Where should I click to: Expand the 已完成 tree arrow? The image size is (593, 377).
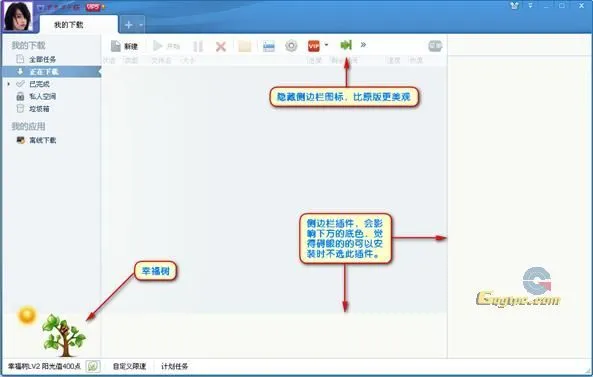pyautogui.click(x=8, y=84)
